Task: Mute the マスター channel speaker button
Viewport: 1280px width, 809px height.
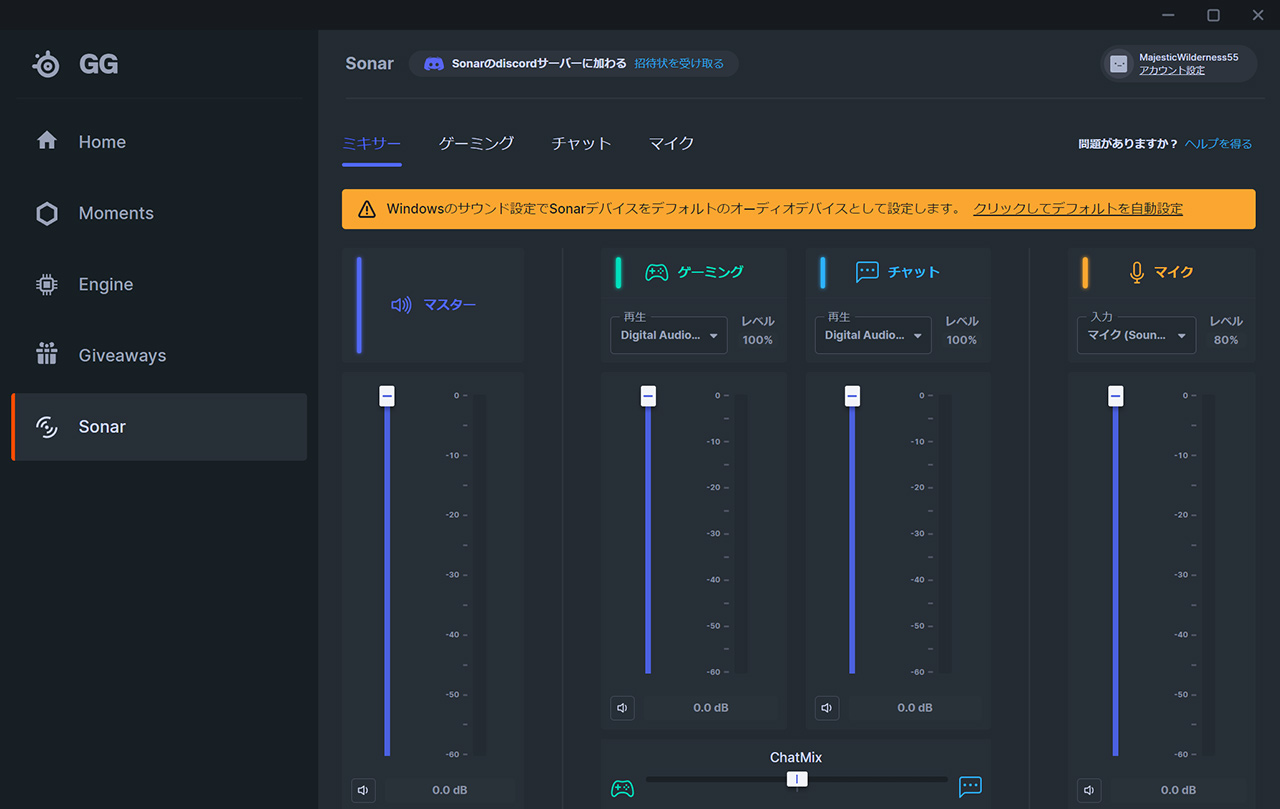Action: pyautogui.click(x=364, y=790)
